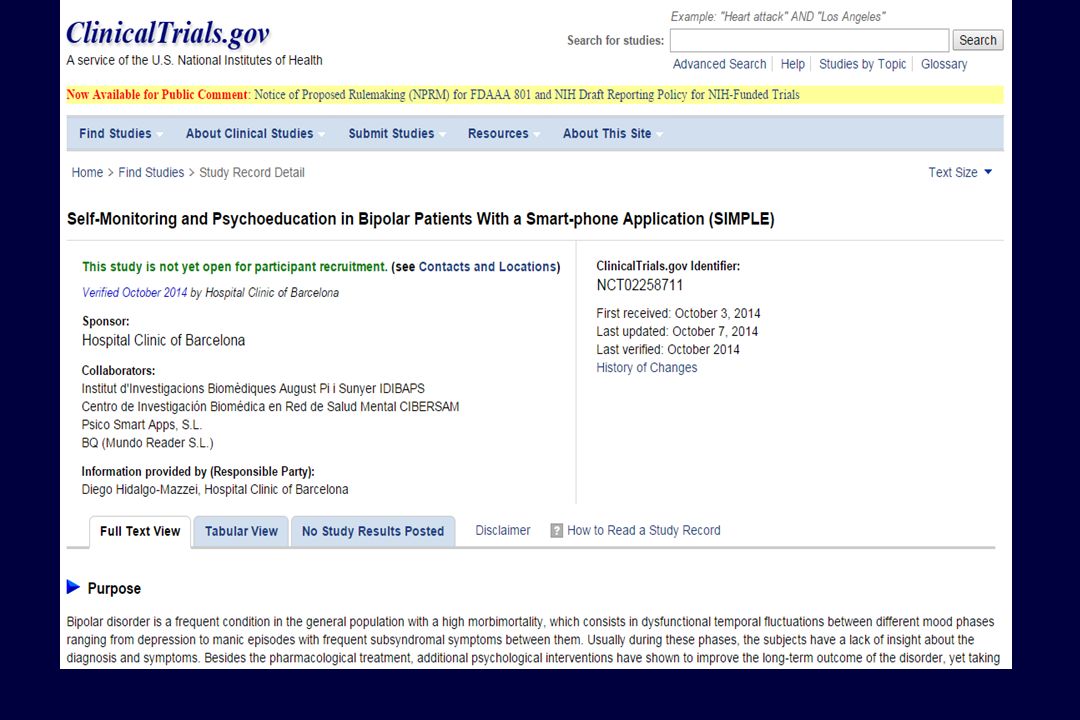Image resolution: width=1080 pixels, height=720 pixels.
Task: Select the identifier NCT02258711
Action: tap(640, 285)
